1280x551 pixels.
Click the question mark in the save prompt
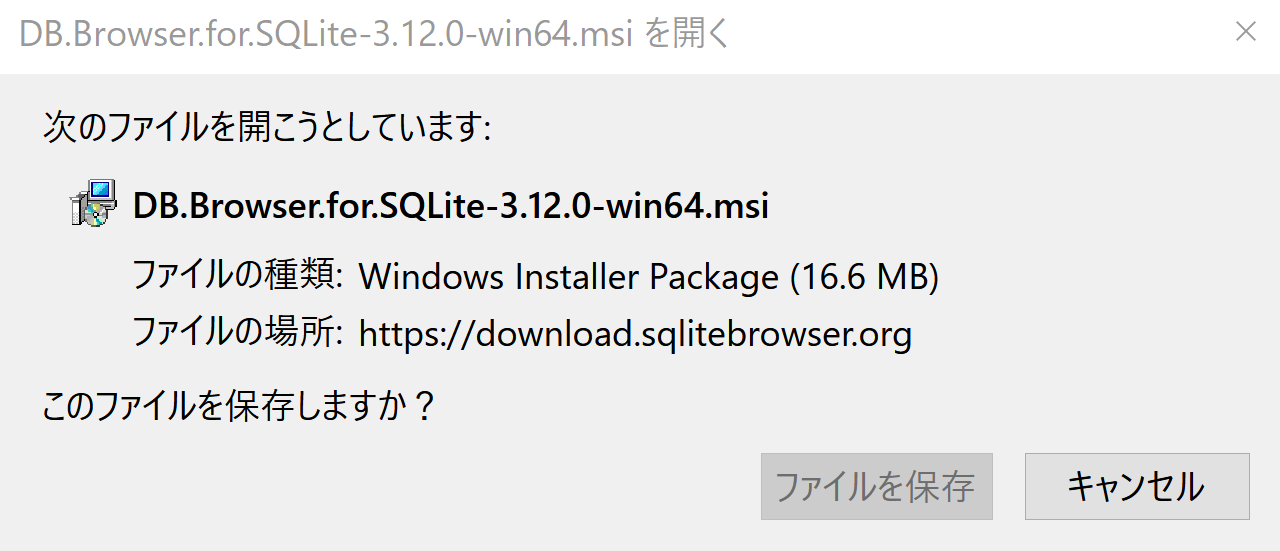point(423,406)
